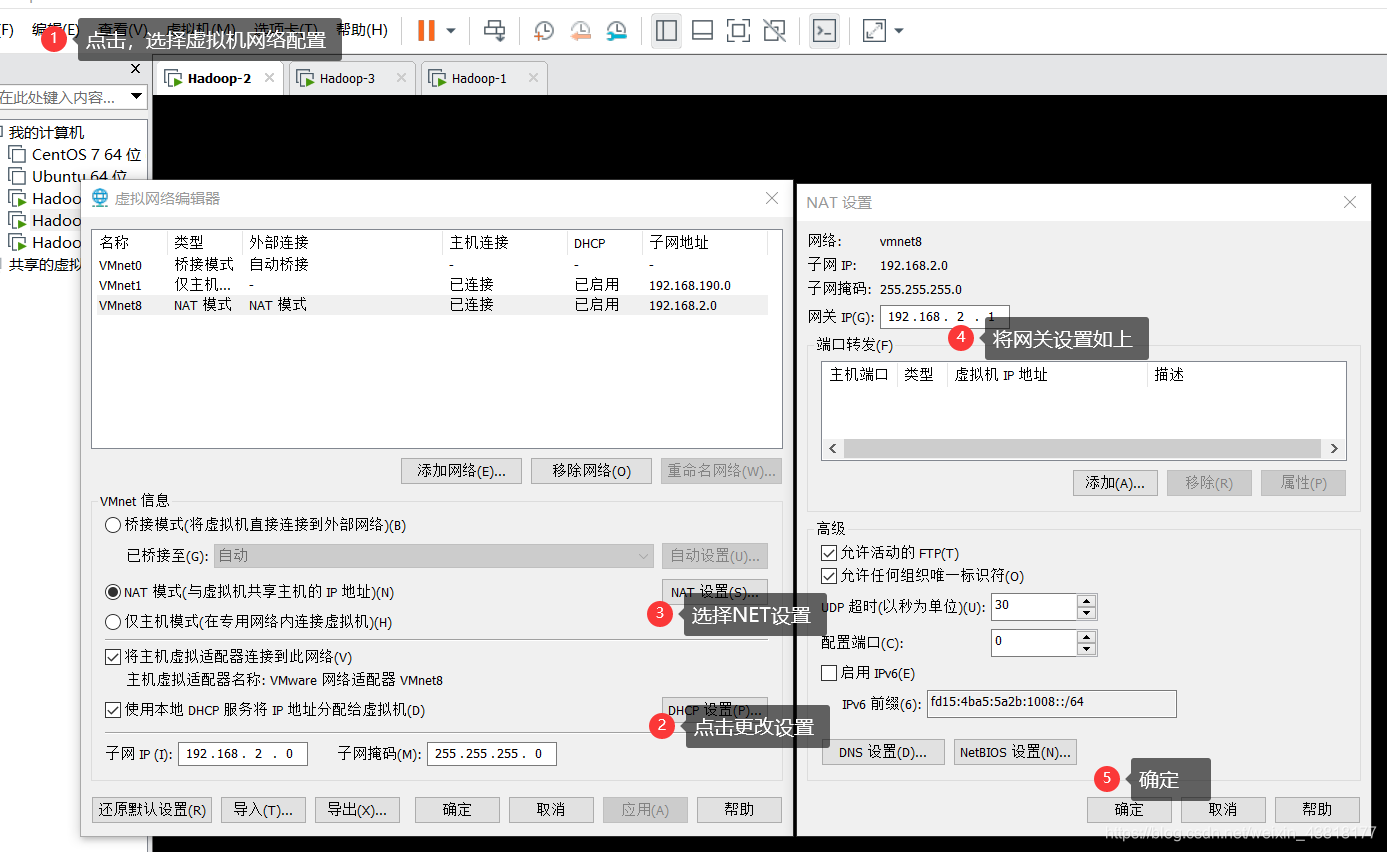Toggle the thumbnail bar view icon
1387x852 pixels.
pos(702,31)
